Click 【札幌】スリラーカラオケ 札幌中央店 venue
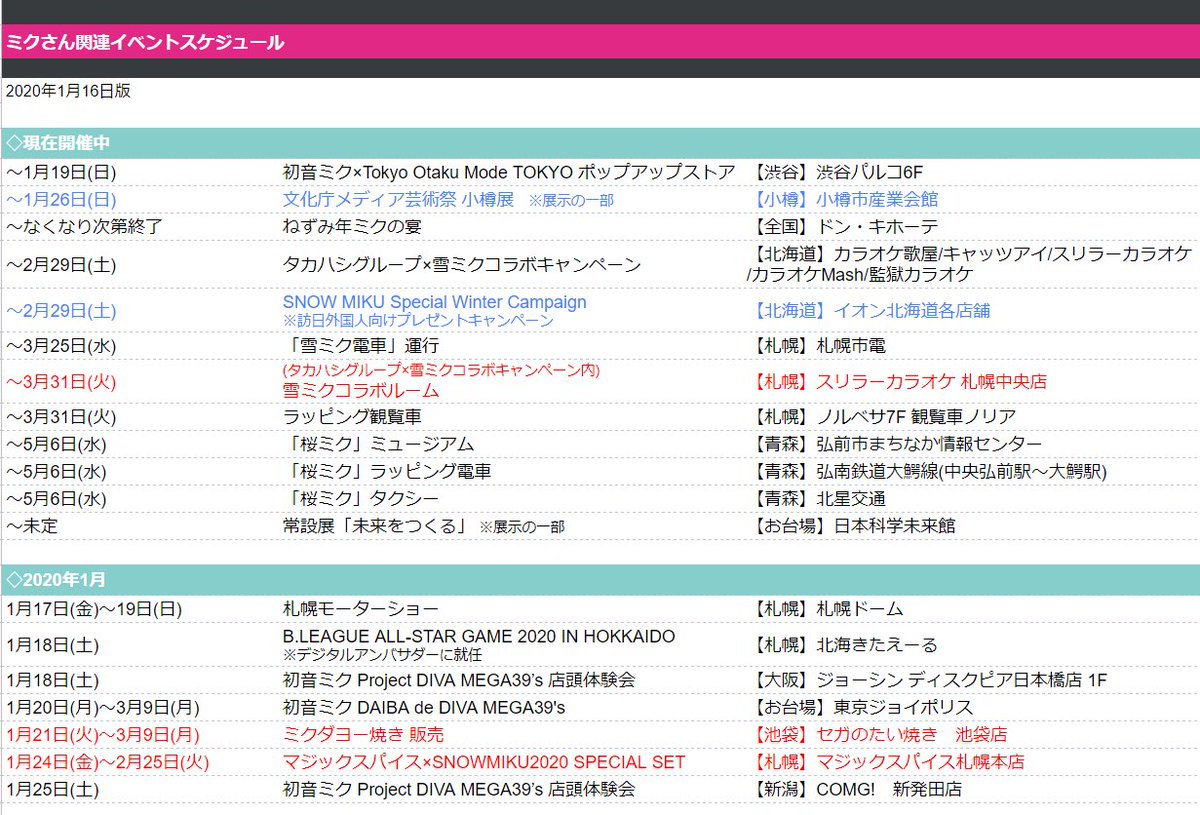 (897, 382)
